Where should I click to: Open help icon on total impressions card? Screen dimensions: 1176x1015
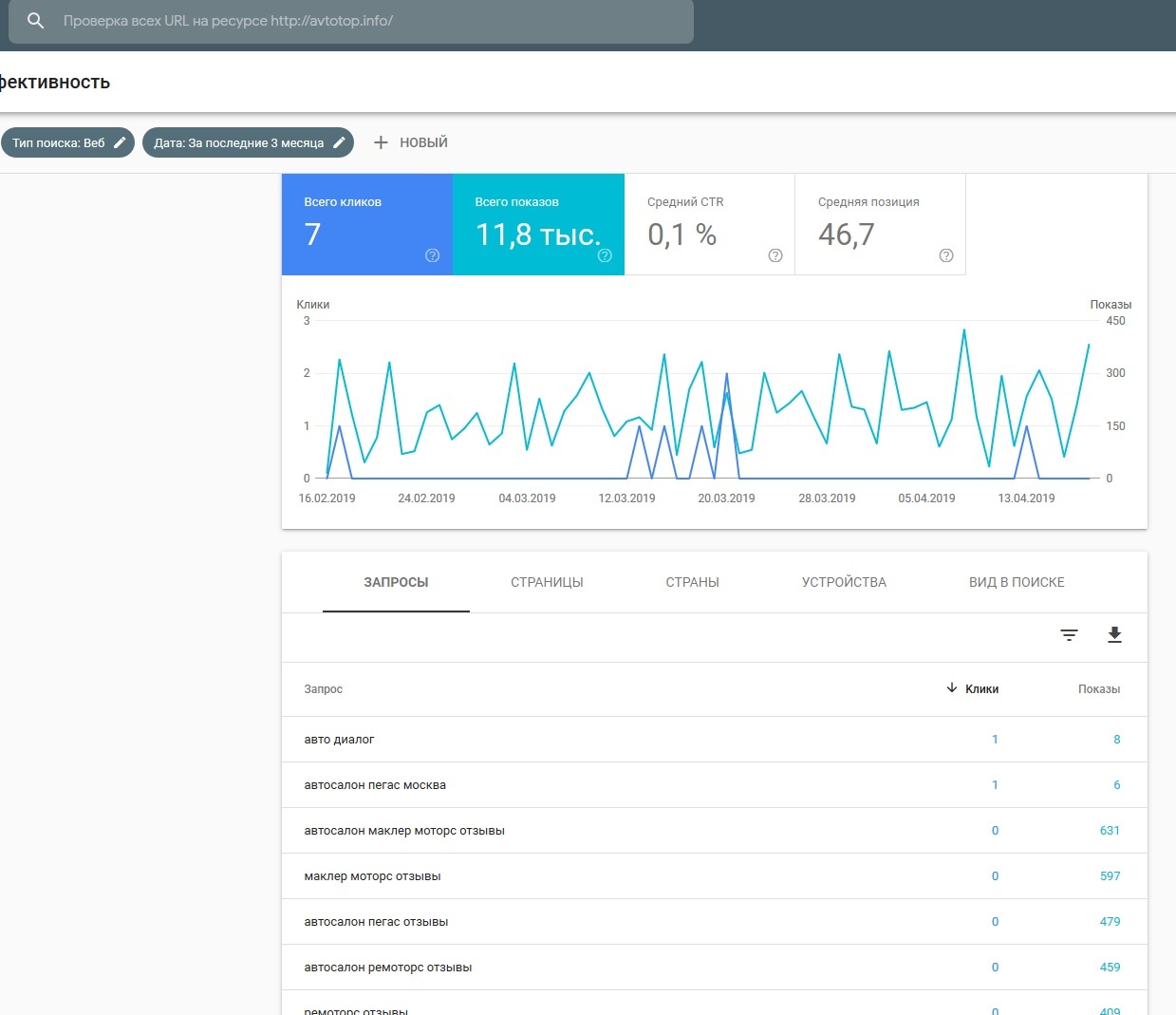coord(605,255)
